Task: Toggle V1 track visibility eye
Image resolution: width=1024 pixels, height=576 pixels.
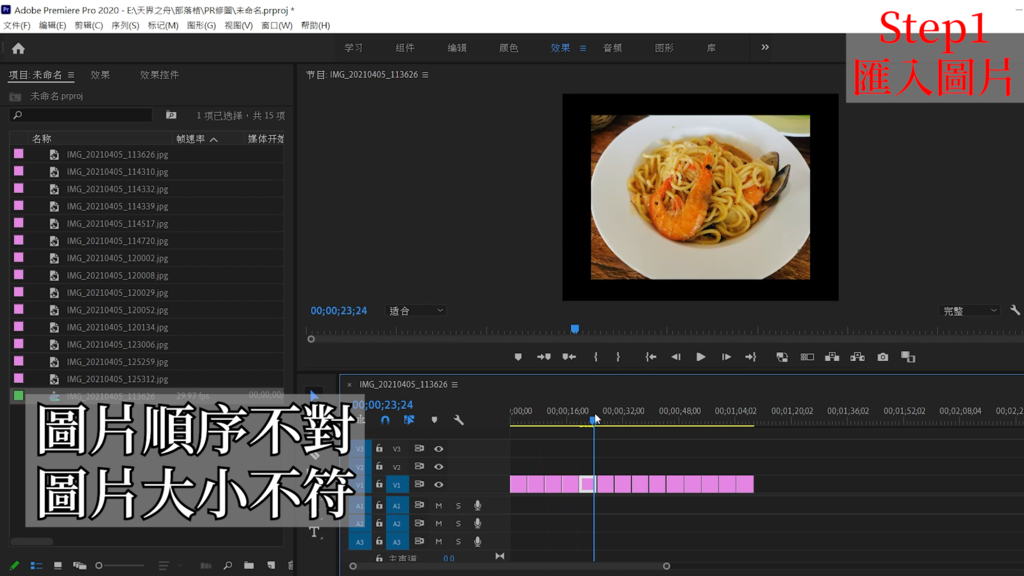Action: pyautogui.click(x=439, y=485)
